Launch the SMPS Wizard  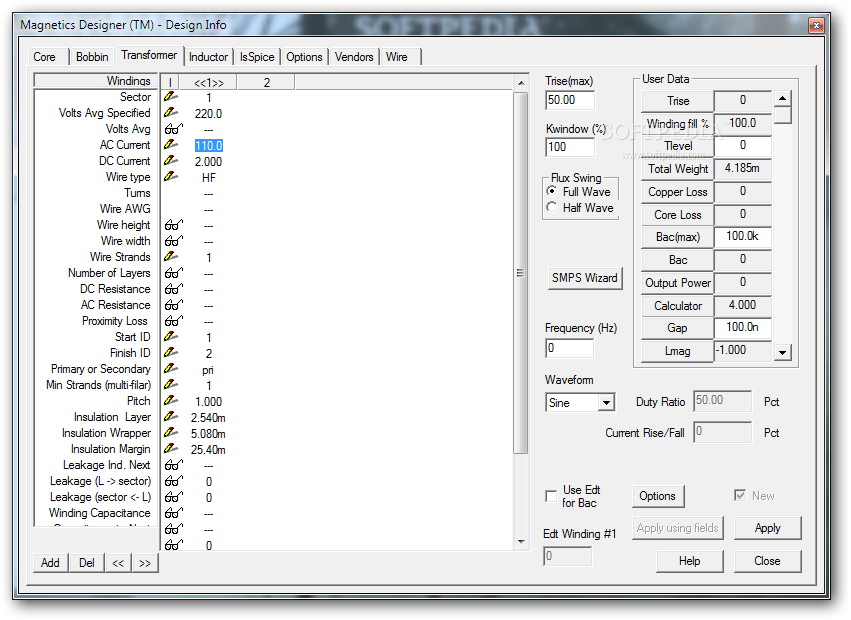point(585,278)
